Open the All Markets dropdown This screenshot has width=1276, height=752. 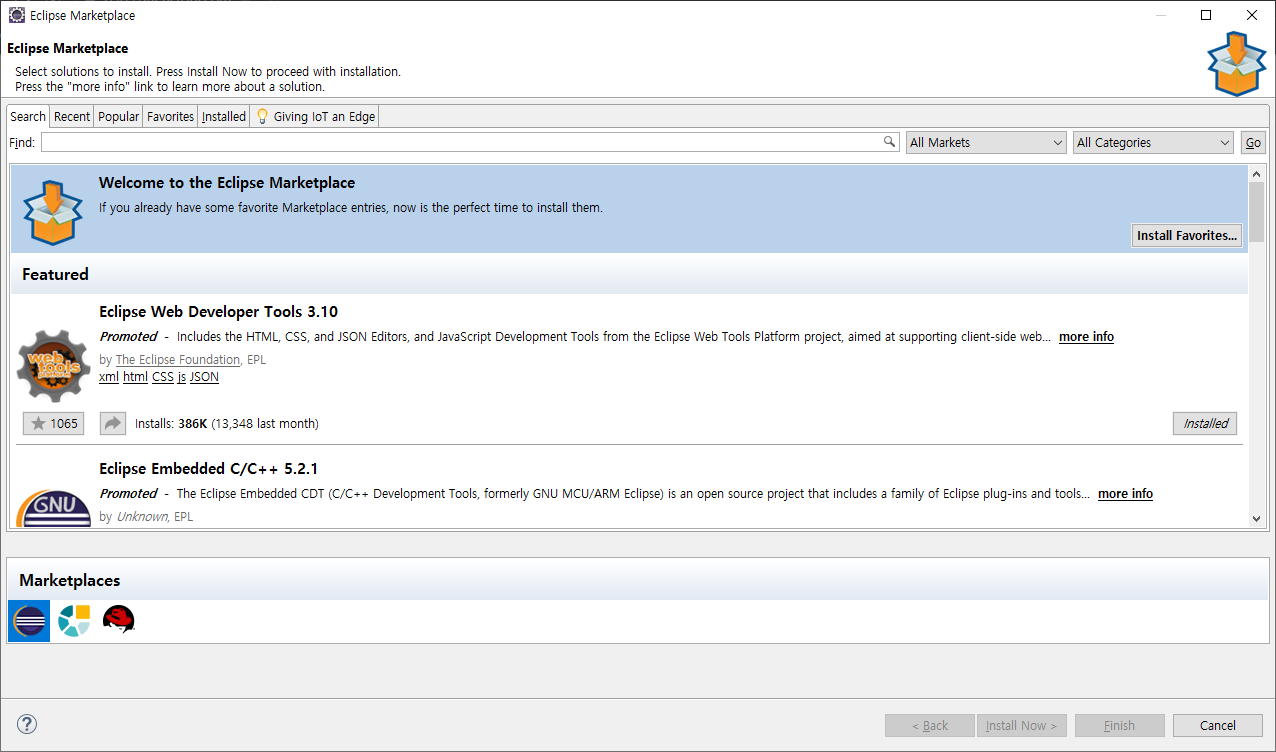986,143
